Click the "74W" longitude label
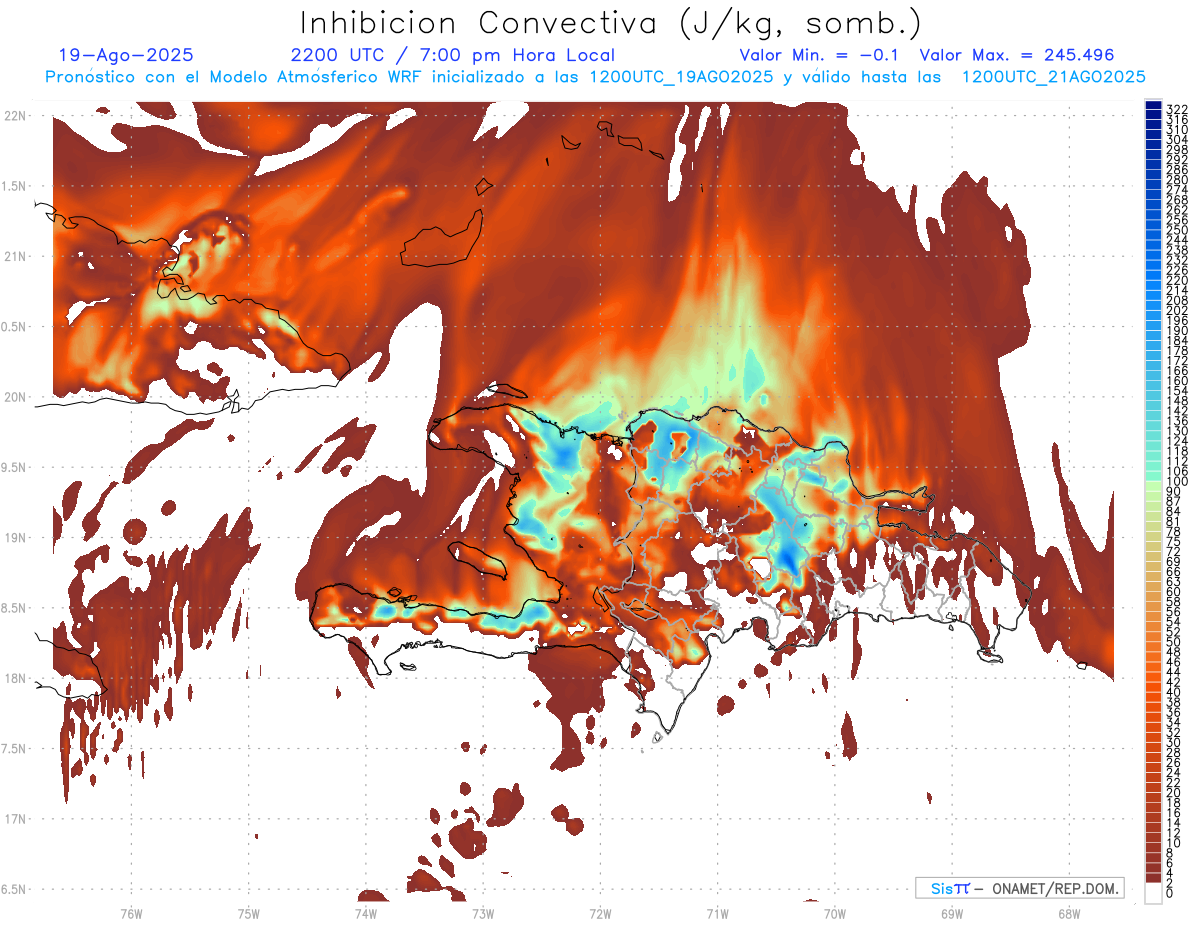 pyautogui.click(x=366, y=913)
